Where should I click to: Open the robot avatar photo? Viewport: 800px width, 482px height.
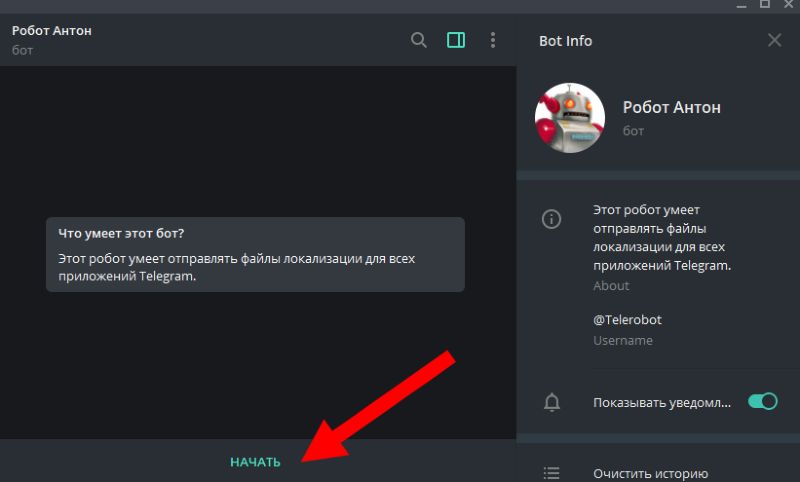(x=569, y=118)
